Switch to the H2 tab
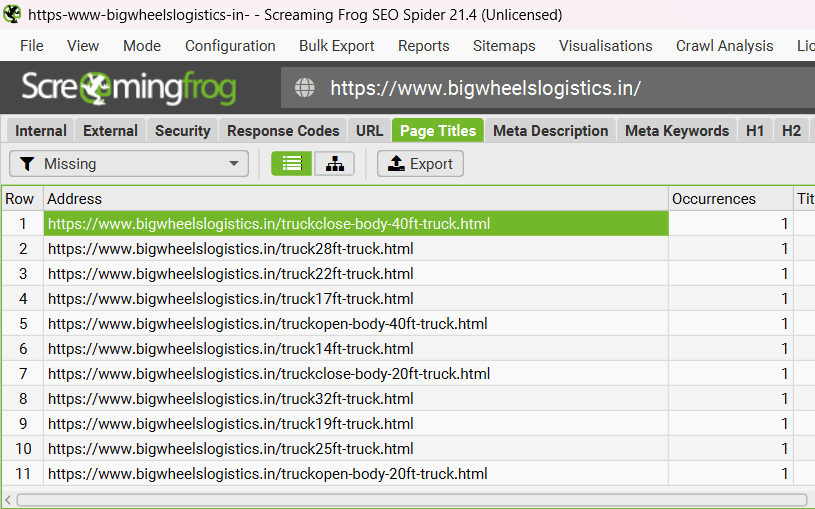 [x=792, y=130]
